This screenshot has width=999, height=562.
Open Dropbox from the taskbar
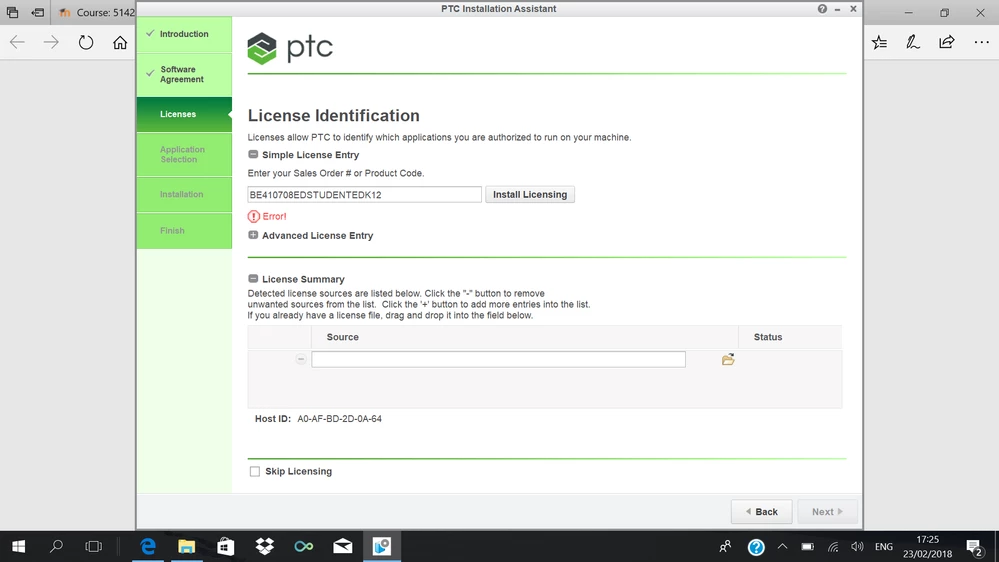pos(264,546)
